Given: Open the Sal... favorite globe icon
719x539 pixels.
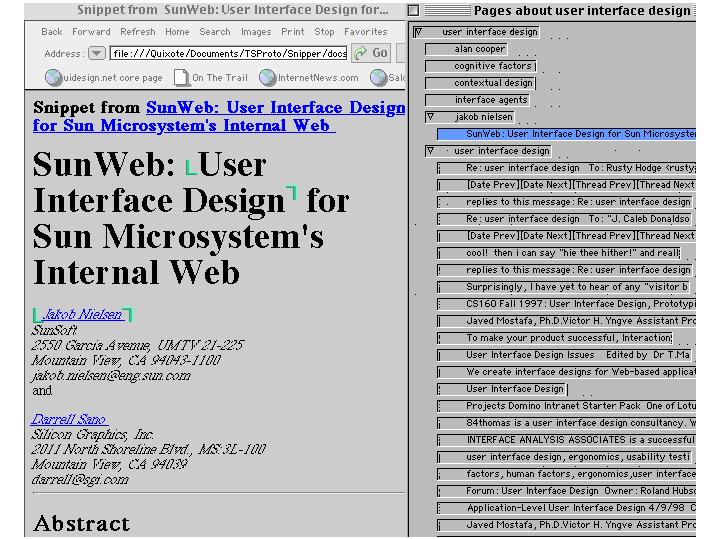Looking at the screenshot, I should tap(379, 78).
